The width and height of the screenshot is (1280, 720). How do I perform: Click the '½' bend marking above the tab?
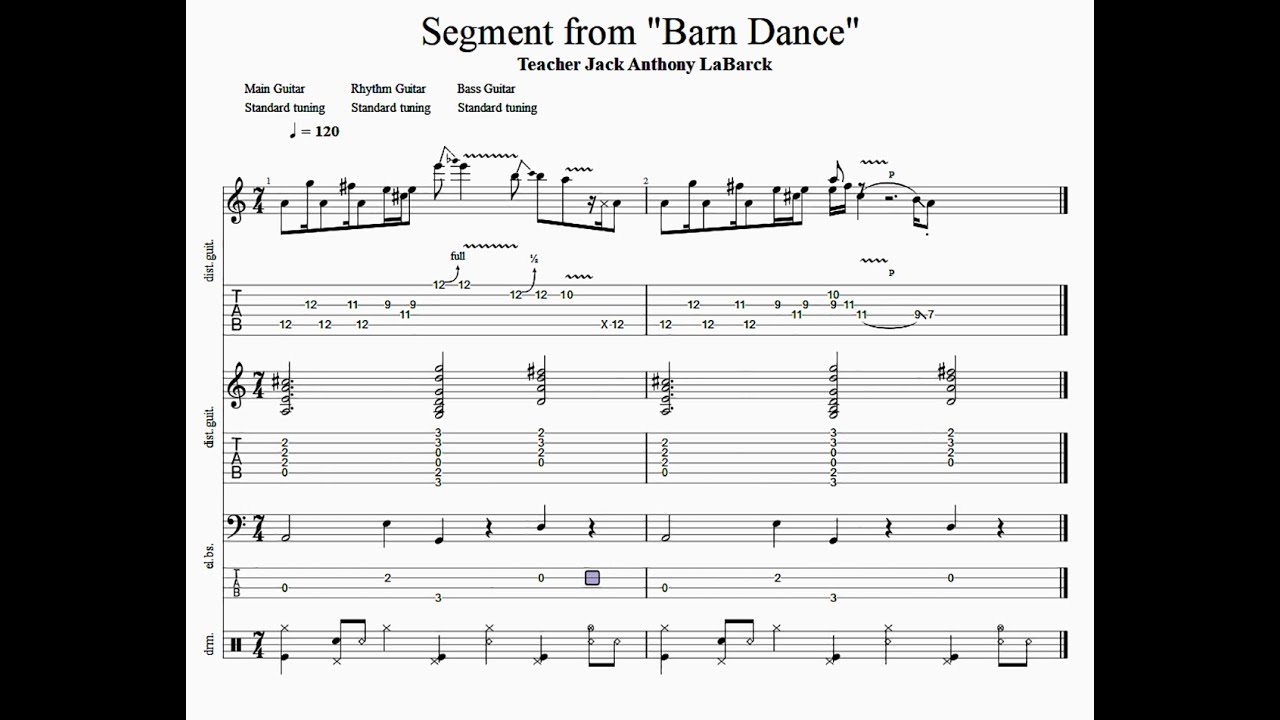[x=534, y=260]
